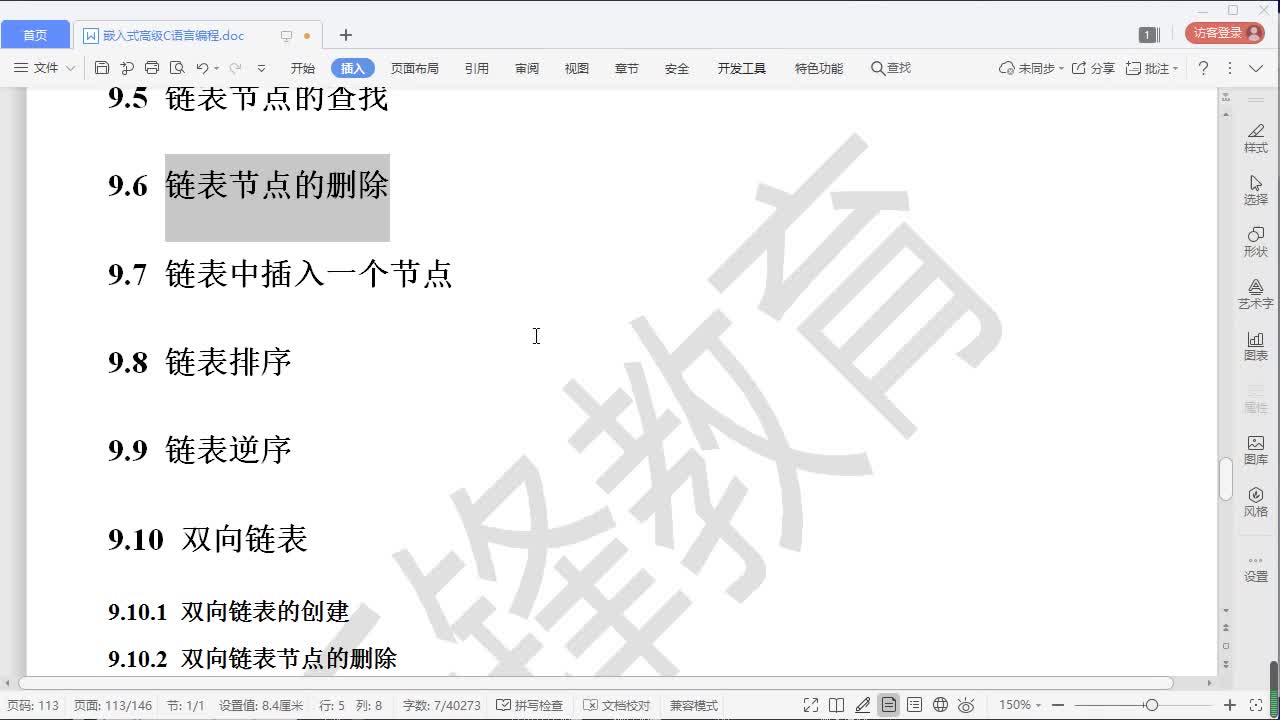The width and height of the screenshot is (1280, 720).
Task: Open the 页面布局 (Page Layout) tab
Action: [x=415, y=68]
